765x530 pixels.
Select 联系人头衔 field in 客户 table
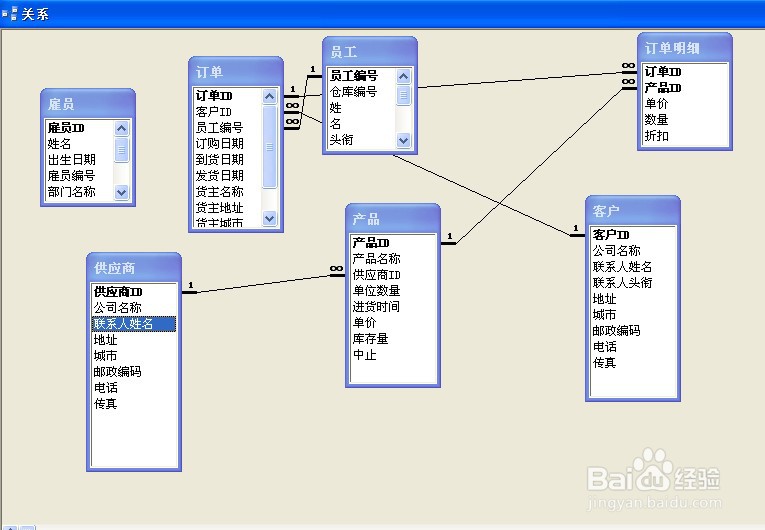[633, 283]
